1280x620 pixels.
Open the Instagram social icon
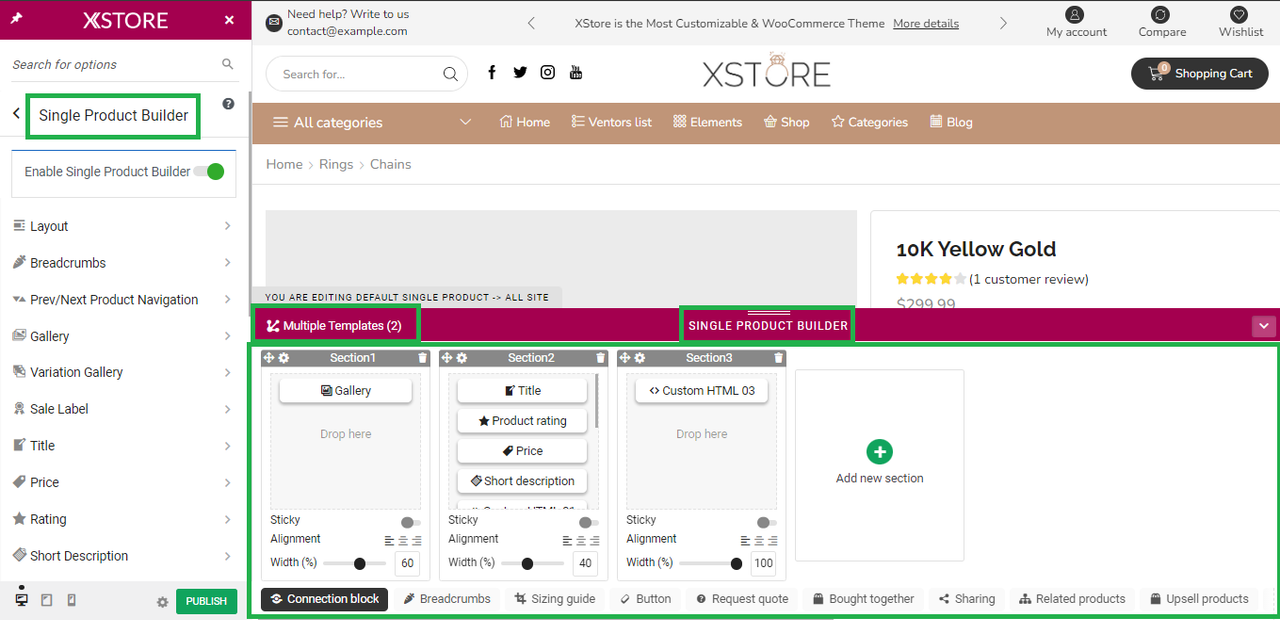[x=548, y=72]
